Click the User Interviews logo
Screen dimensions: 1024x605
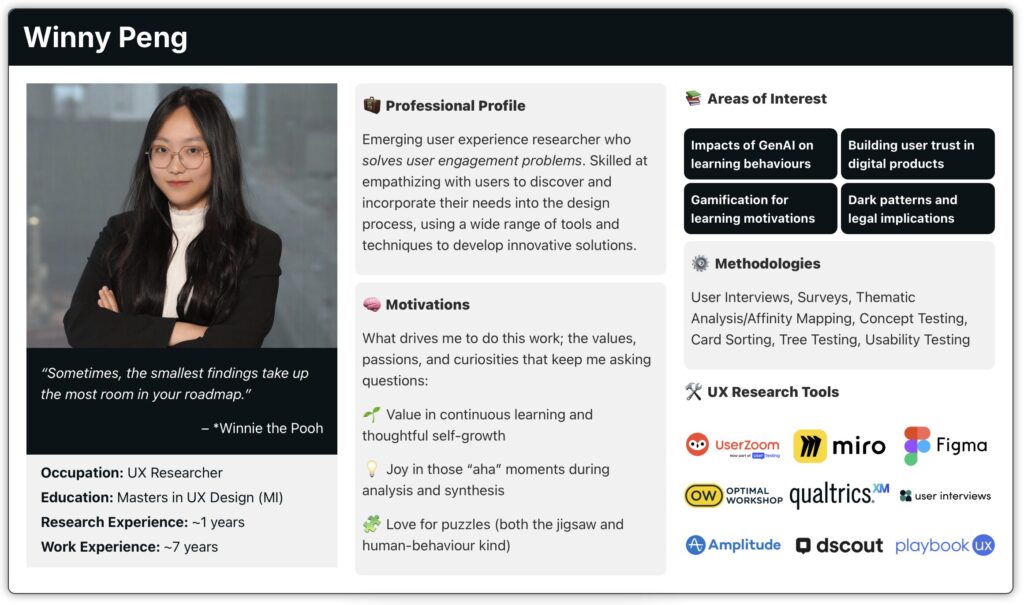tap(945, 494)
